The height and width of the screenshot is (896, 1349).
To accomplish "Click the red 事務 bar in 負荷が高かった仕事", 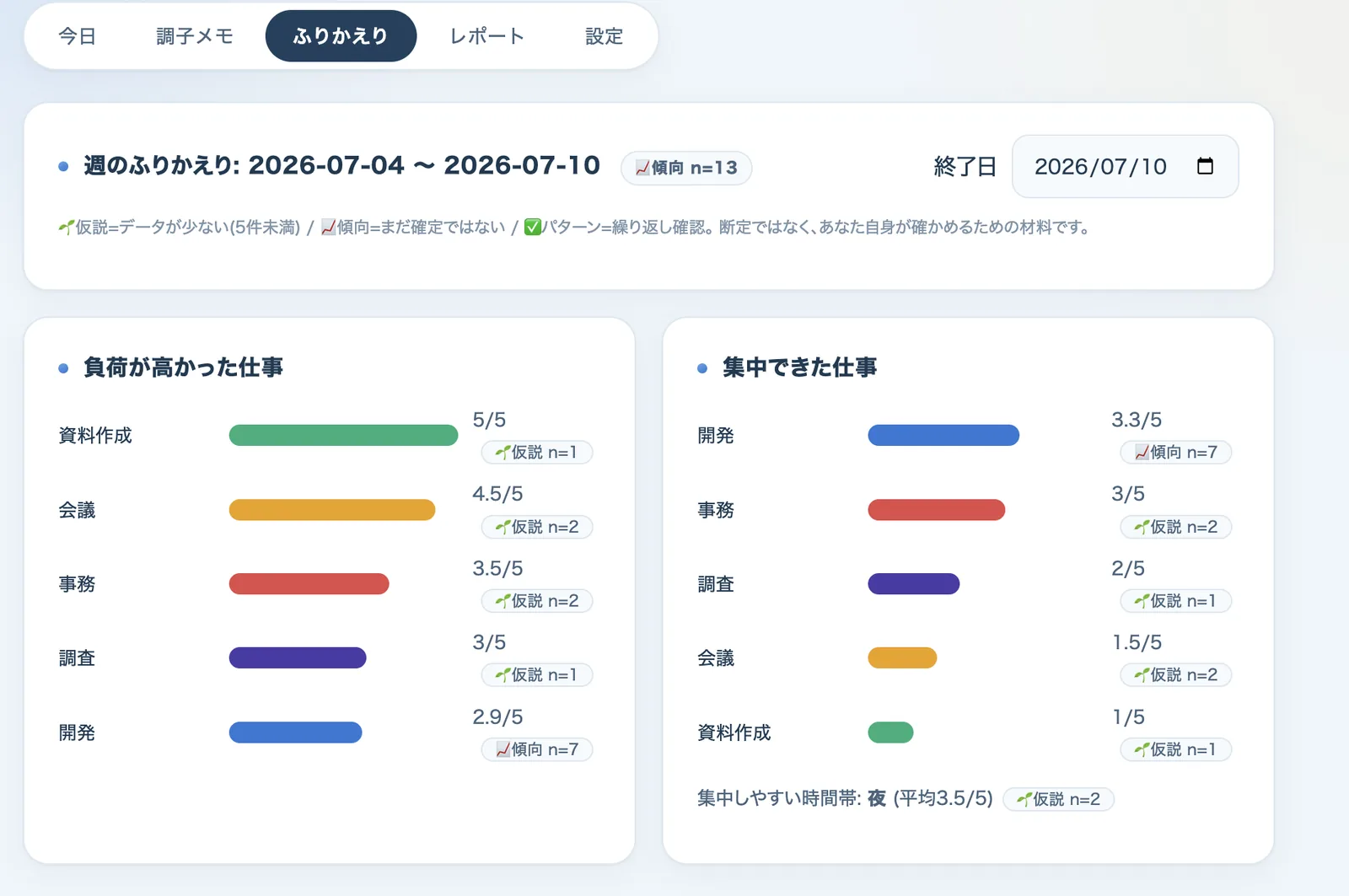I will [309, 584].
